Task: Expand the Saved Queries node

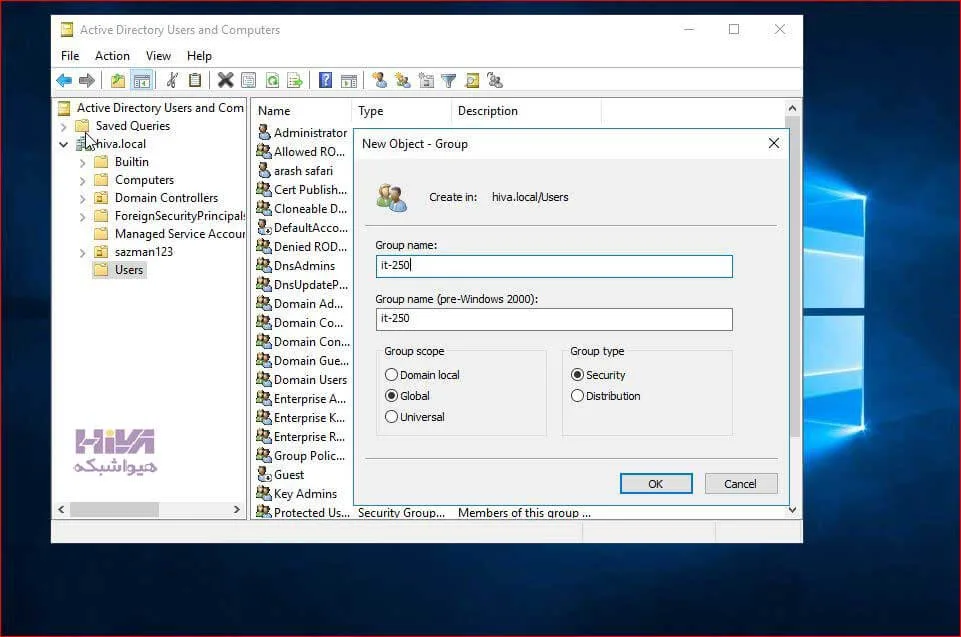Action: tap(63, 127)
